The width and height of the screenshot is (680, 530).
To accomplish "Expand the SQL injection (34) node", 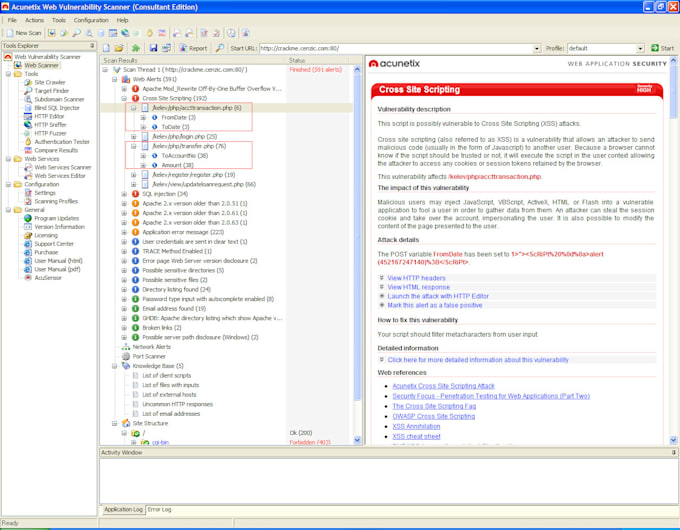I will (x=124, y=194).
